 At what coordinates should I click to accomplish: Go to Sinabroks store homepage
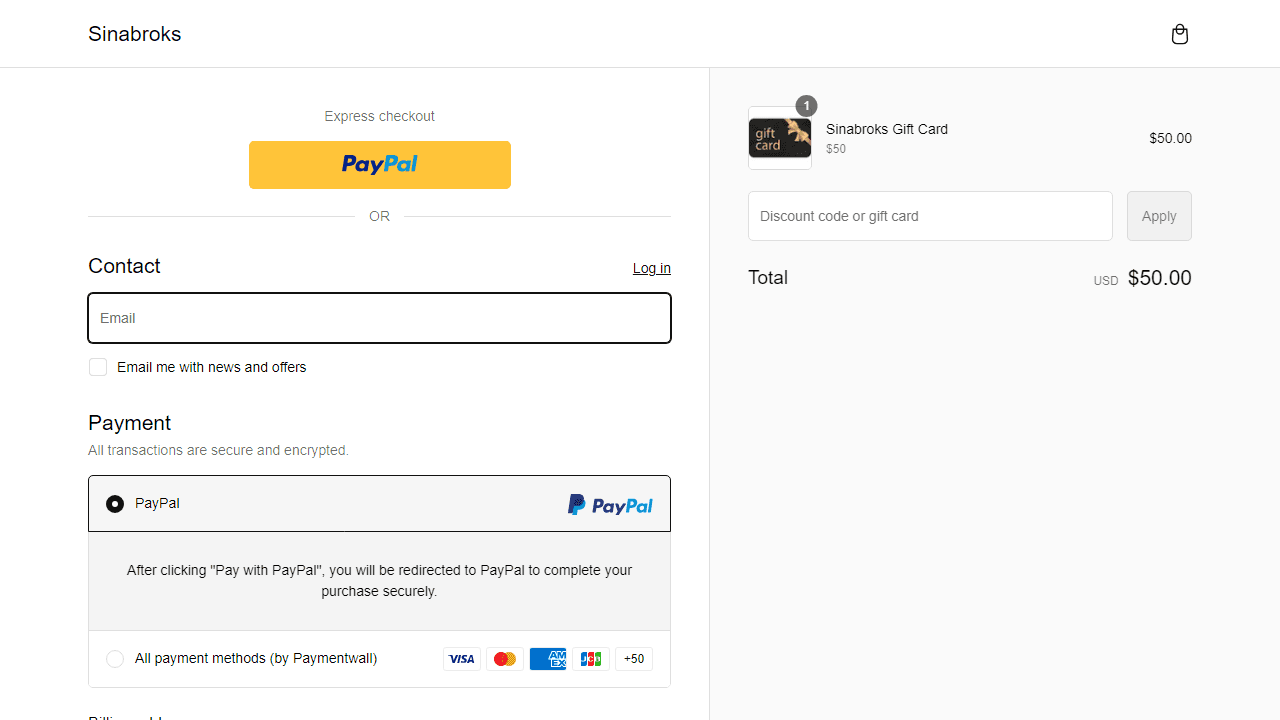click(x=135, y=34)
